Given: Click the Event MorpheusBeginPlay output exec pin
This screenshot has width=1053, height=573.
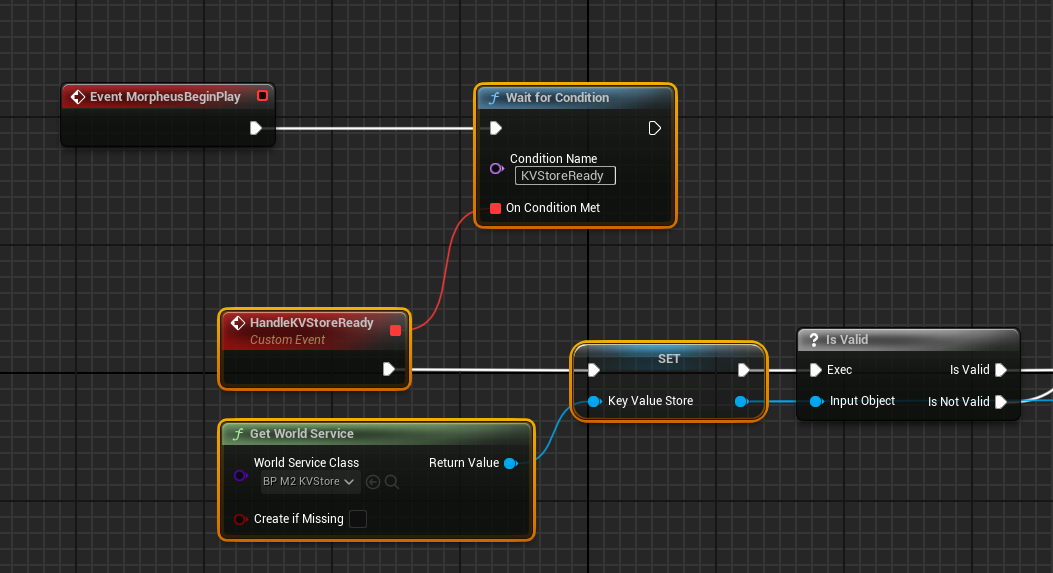Looking at the screenshot, I should click(x=255, y=128).
